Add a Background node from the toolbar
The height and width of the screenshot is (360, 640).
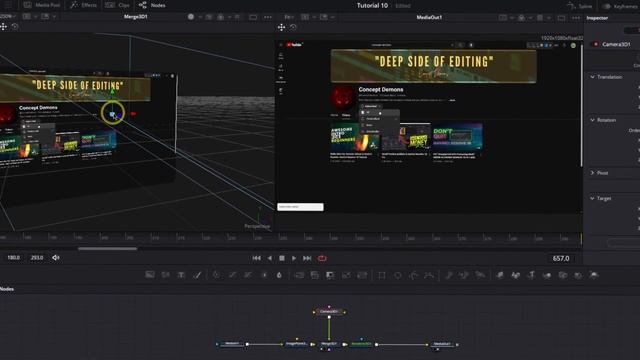tap(150, 275)
